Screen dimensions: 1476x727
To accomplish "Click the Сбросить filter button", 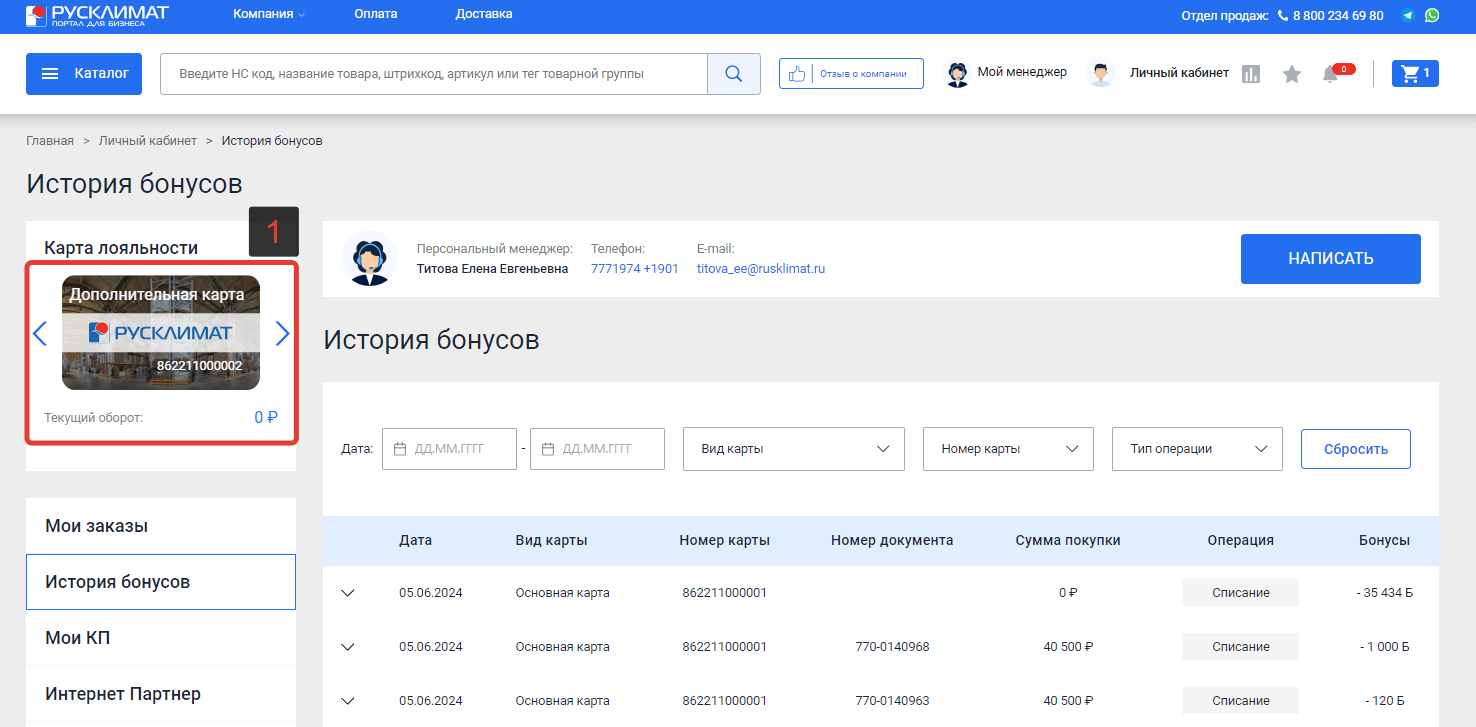I will 1356,449.
